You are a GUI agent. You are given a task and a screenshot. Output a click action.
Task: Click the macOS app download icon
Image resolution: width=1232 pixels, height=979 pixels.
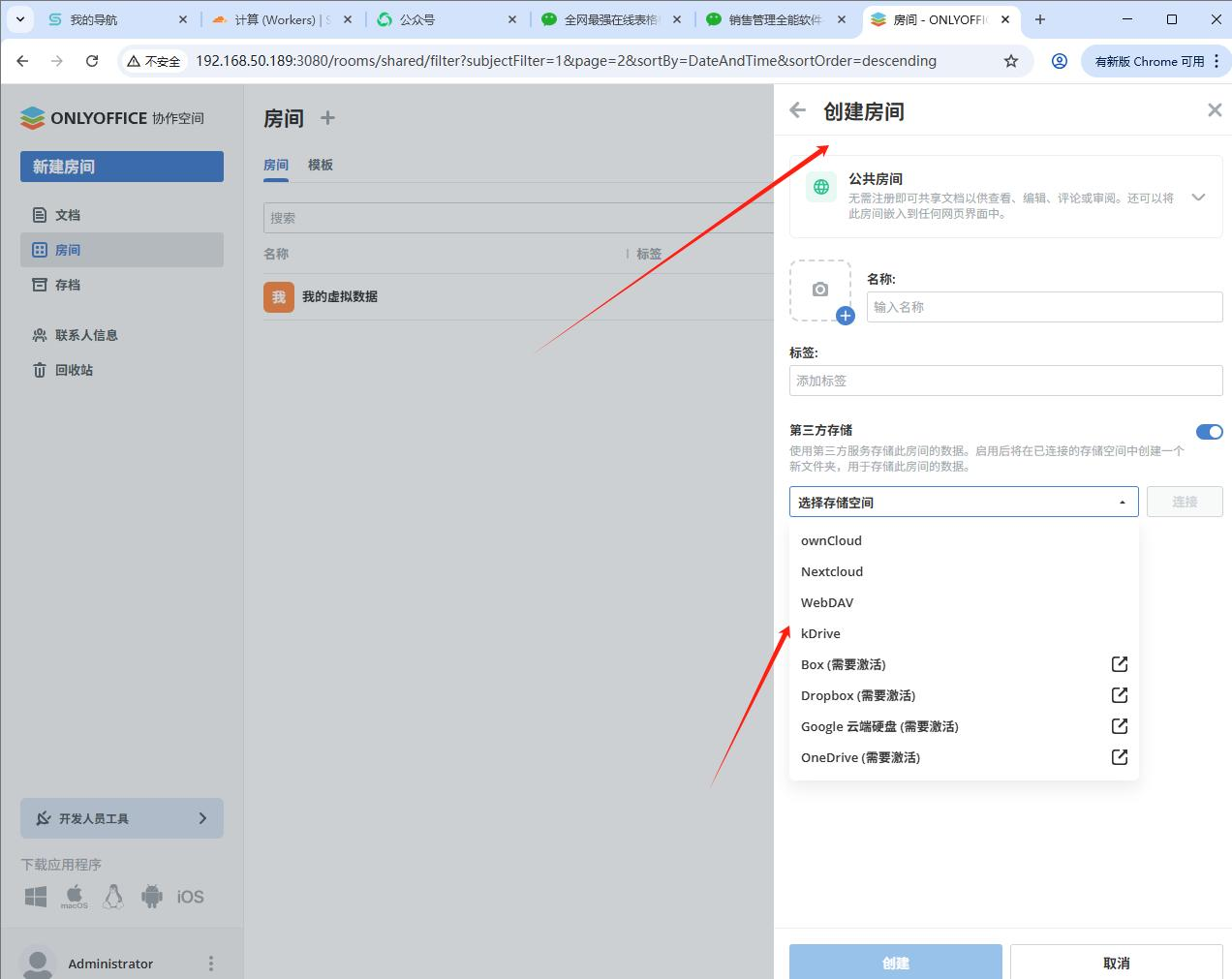pyautogui.click(x=75, y=897)
